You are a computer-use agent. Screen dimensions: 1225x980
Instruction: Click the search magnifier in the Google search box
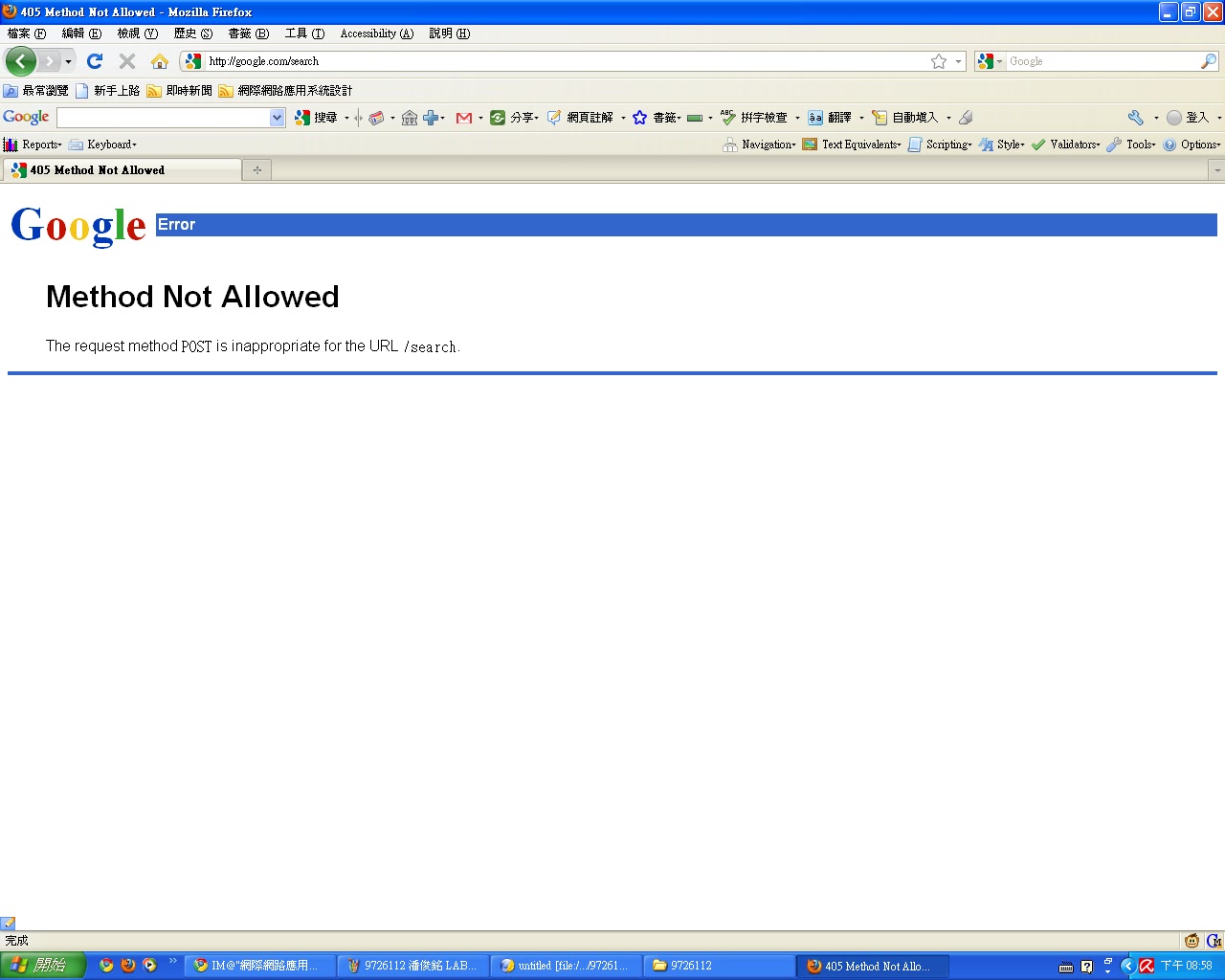pyautogui.click(x=1209, y=61)
